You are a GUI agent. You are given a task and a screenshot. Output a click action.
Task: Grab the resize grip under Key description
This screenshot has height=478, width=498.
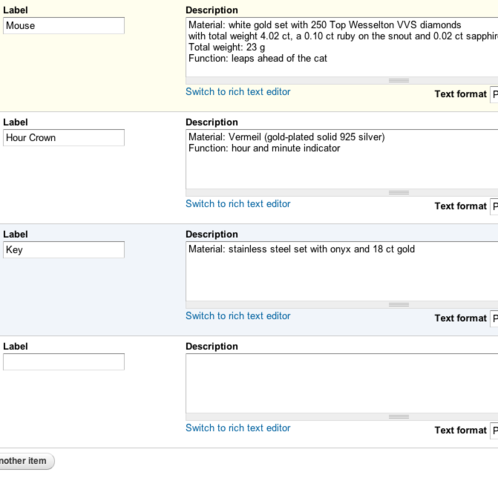(x=399, y=304)
